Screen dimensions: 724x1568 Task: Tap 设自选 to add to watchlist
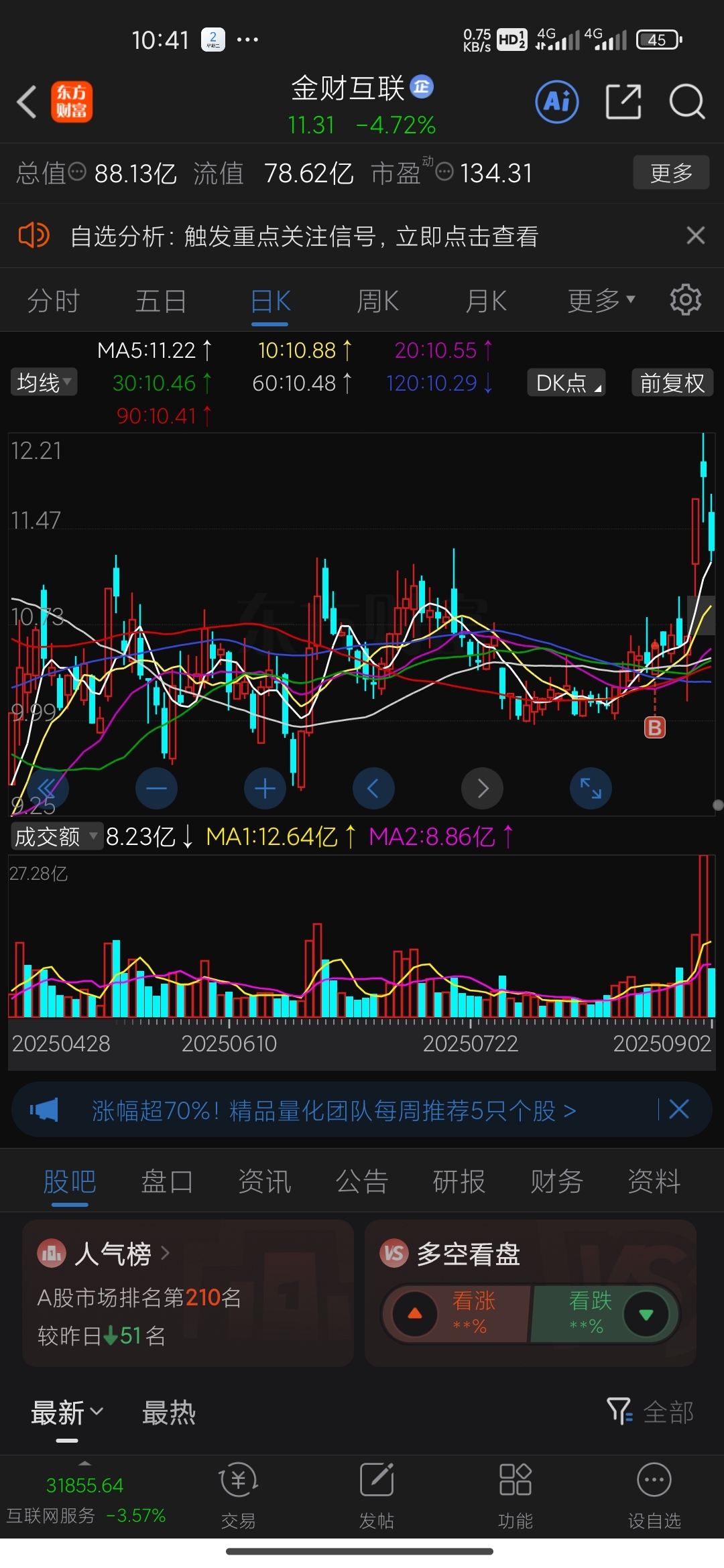click(x=654, y=1496)
